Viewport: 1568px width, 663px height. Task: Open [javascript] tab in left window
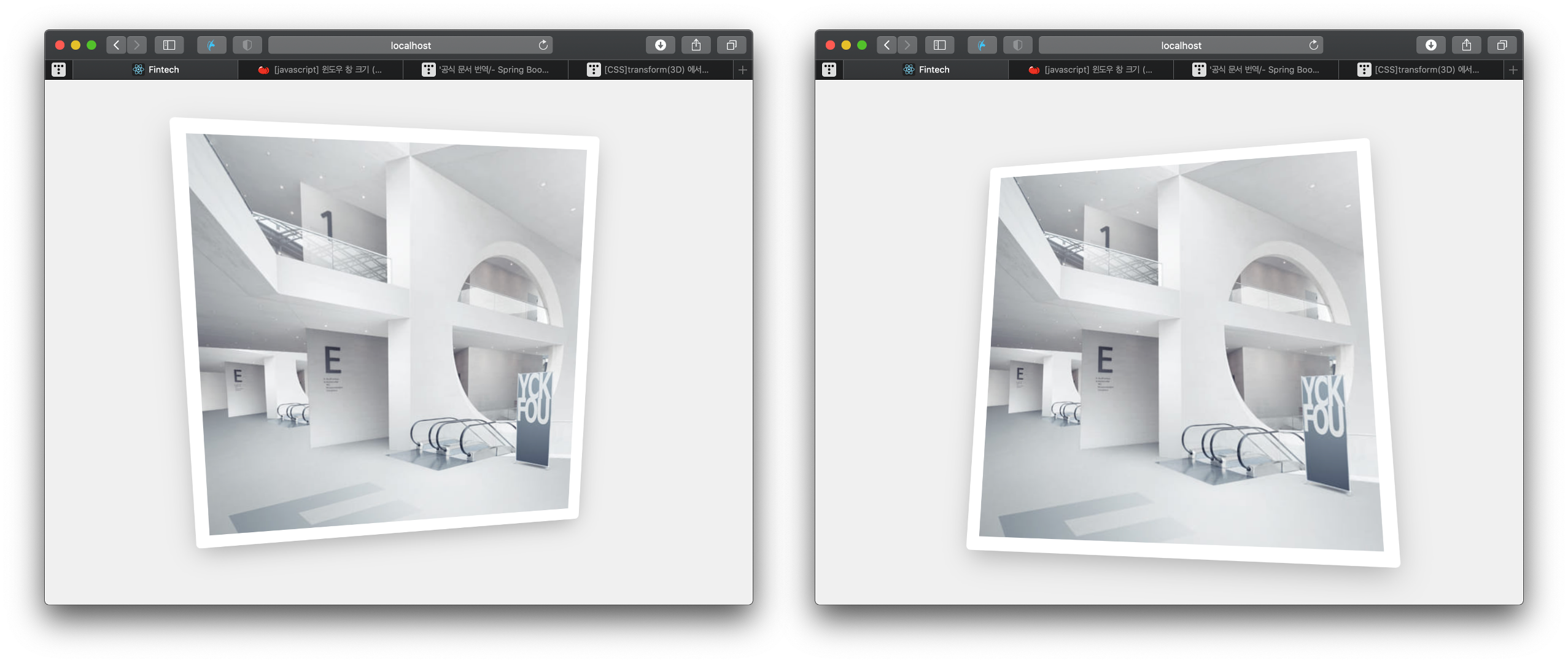320,69
